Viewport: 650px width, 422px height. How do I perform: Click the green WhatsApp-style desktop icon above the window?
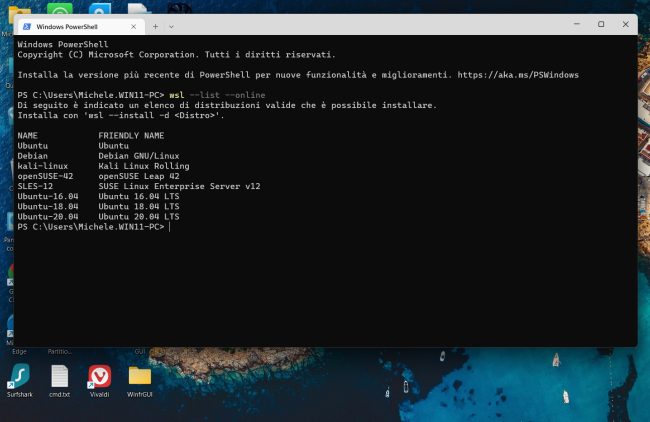(x=60, y=9)
